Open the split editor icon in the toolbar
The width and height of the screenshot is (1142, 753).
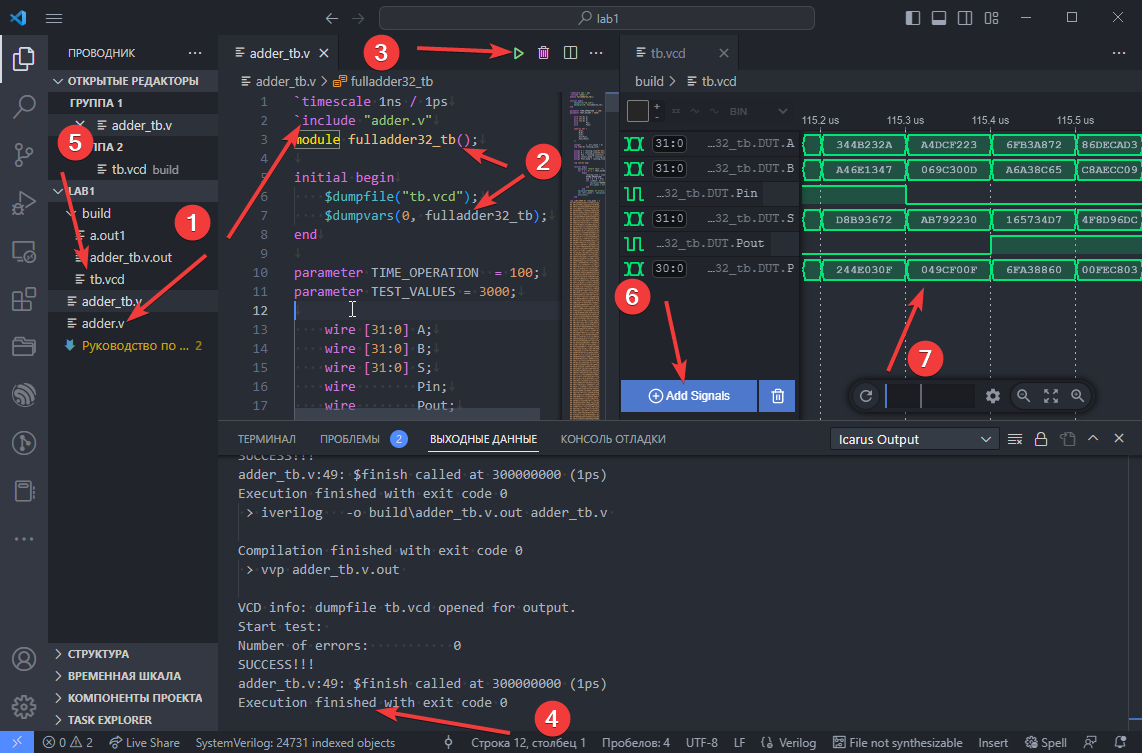point(570,52)
